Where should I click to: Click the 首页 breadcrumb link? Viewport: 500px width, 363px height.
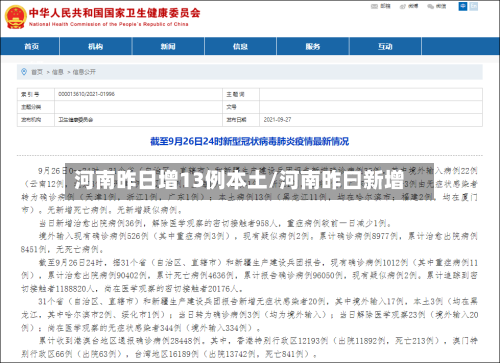coord(37,72)
